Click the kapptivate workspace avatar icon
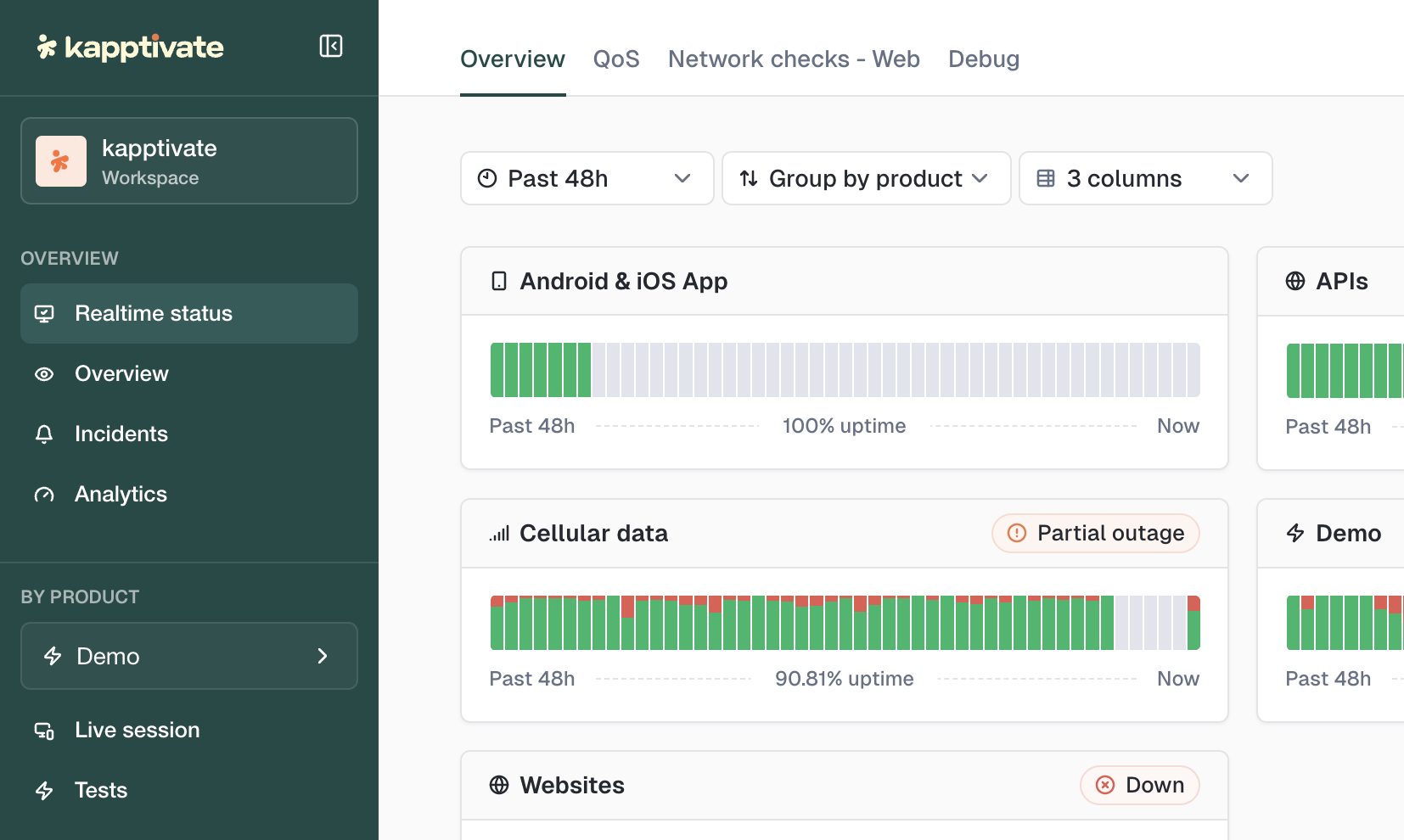Screen dimensions: 1404x840 point(60,161)
